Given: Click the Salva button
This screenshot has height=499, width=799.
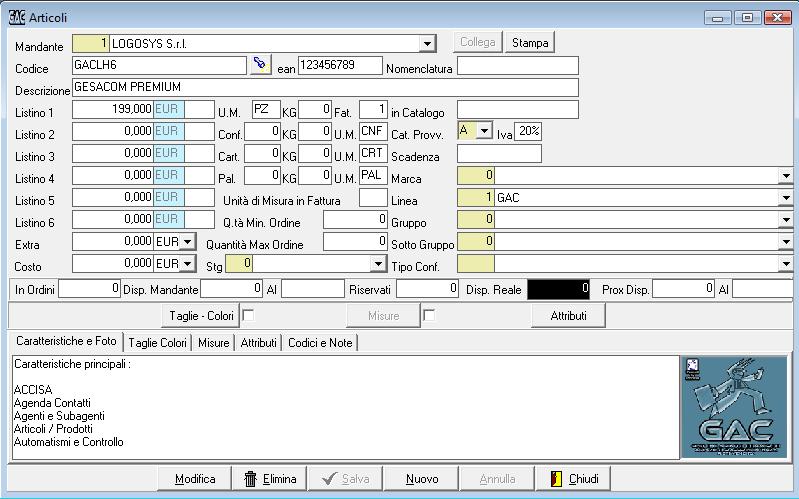Looking at the screenshot, I should pyautogui.click(x=345, y=479).
